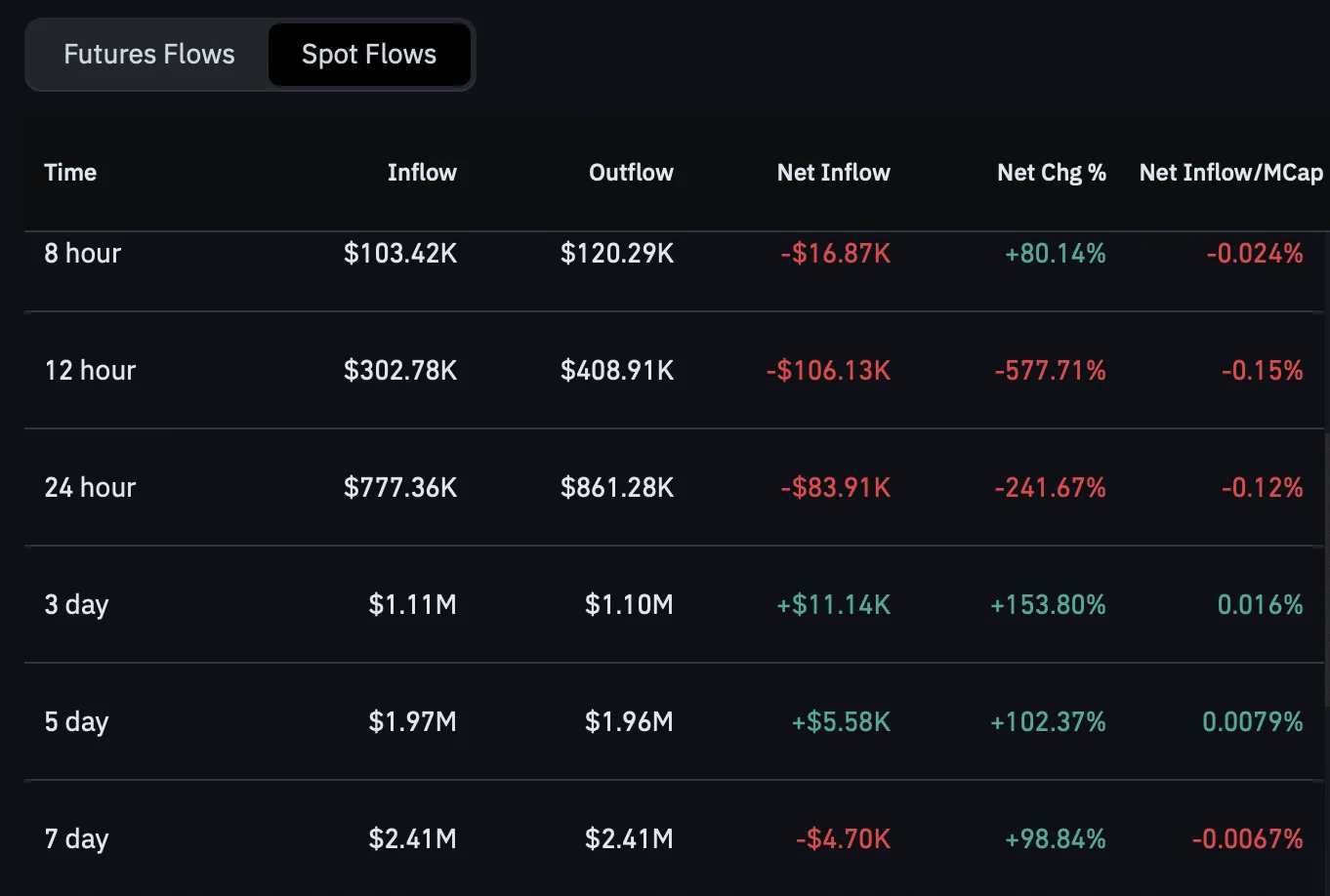
Task: Click the Net Inflow column header
Action: (x=833, y=173)
